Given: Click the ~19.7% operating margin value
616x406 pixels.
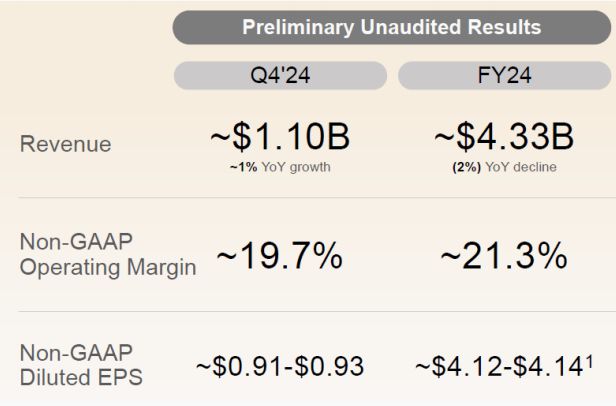Looking at the screenshot, I should click(279, 256).
